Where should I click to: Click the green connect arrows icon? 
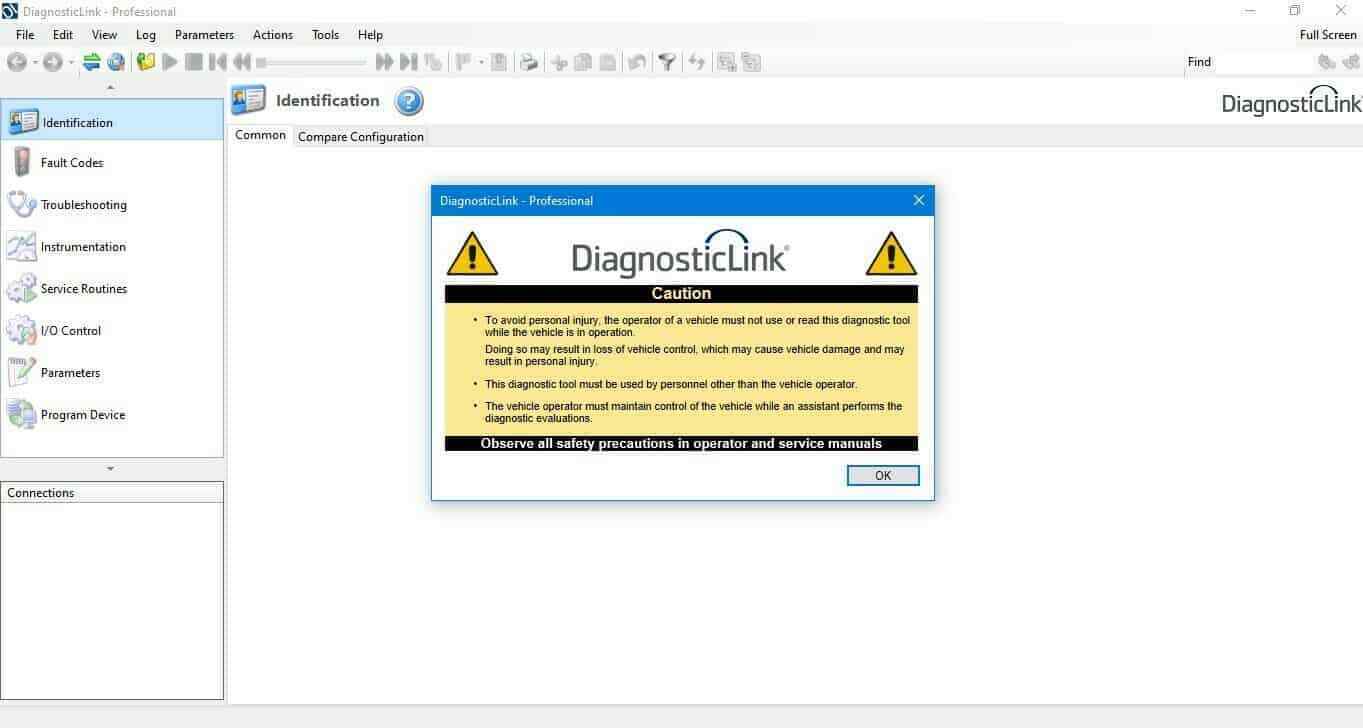click(91, 62)
